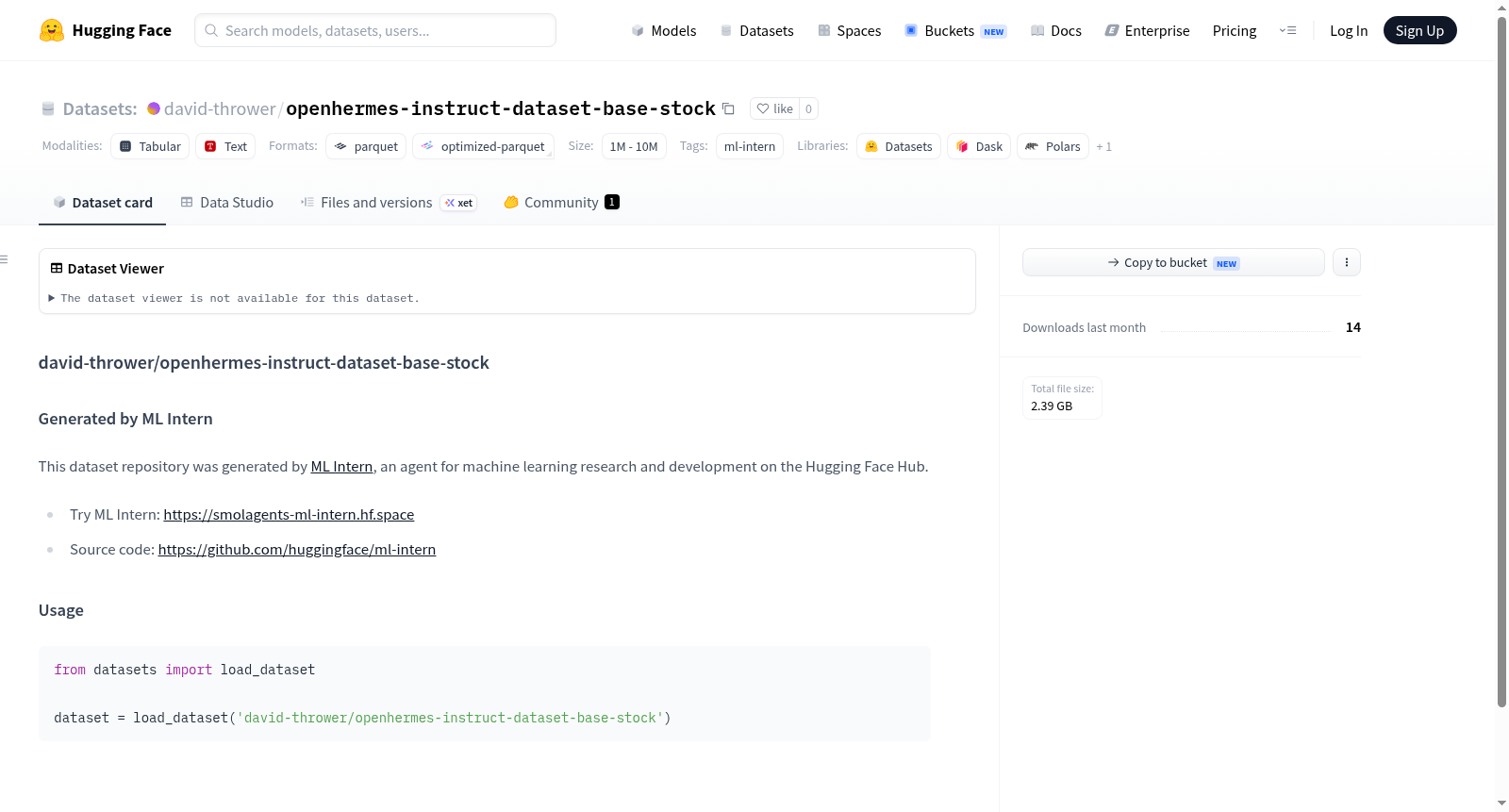The height and width of the screenshot is (812, 1509).
Task: Open the Pricing page
Action: pos(1235,30)
